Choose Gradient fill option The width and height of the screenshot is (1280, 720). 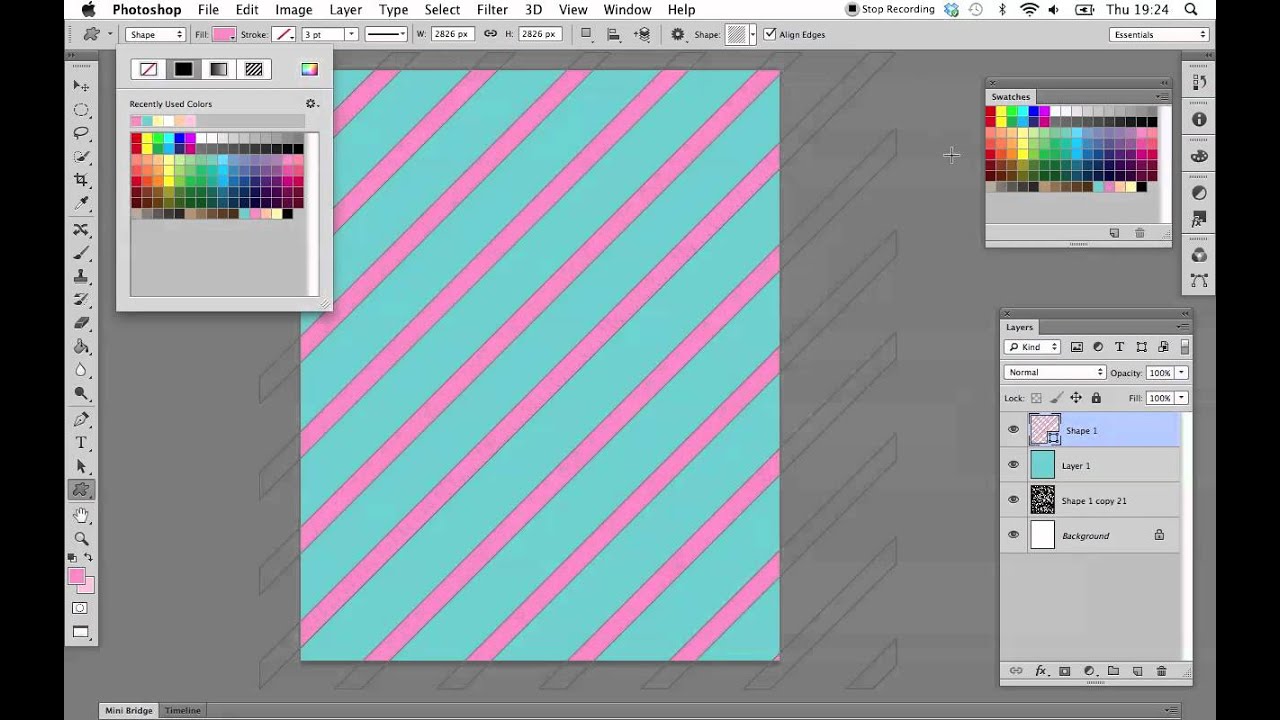[218, 69]
